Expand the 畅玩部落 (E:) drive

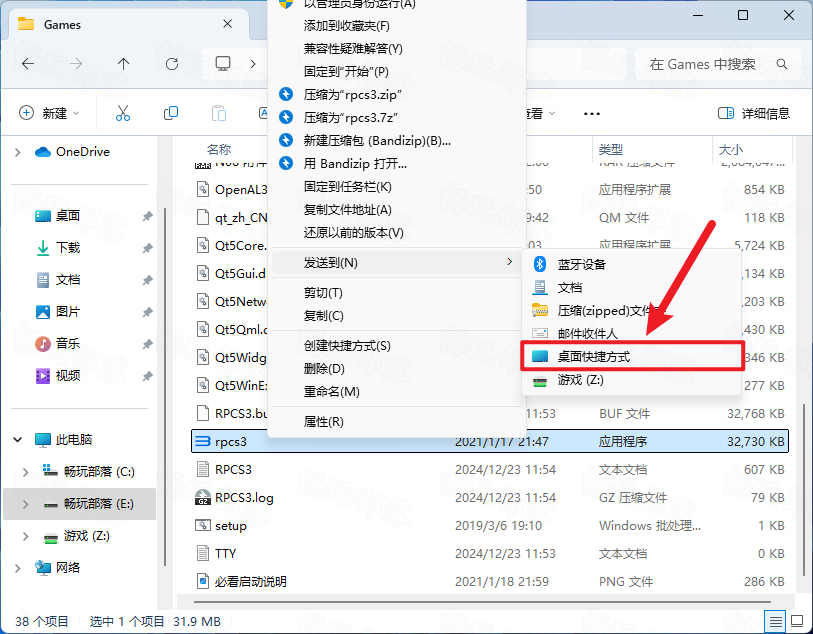pos(25,504)
